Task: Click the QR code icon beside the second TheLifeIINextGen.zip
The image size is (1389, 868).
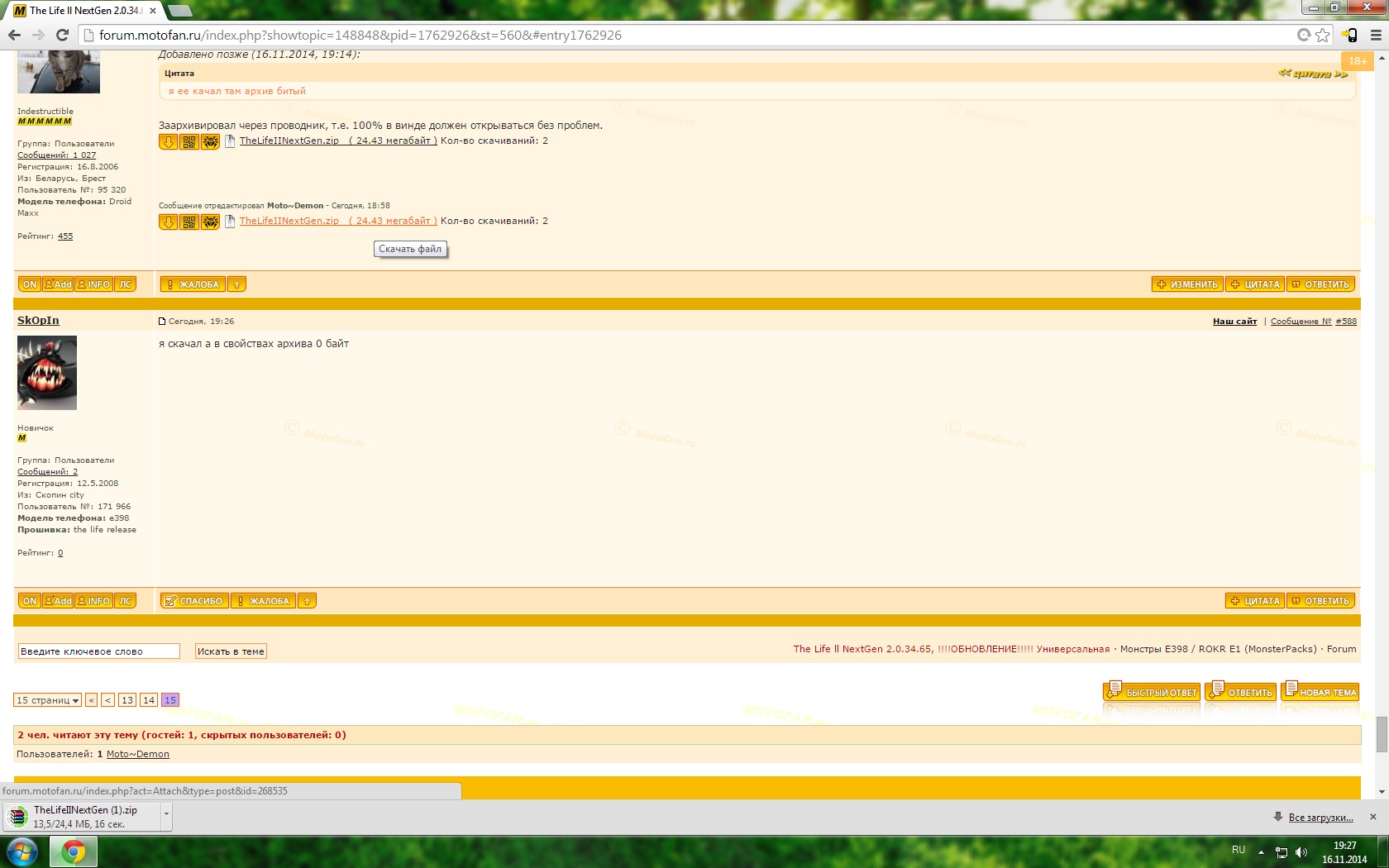Action: pos(189,222)
